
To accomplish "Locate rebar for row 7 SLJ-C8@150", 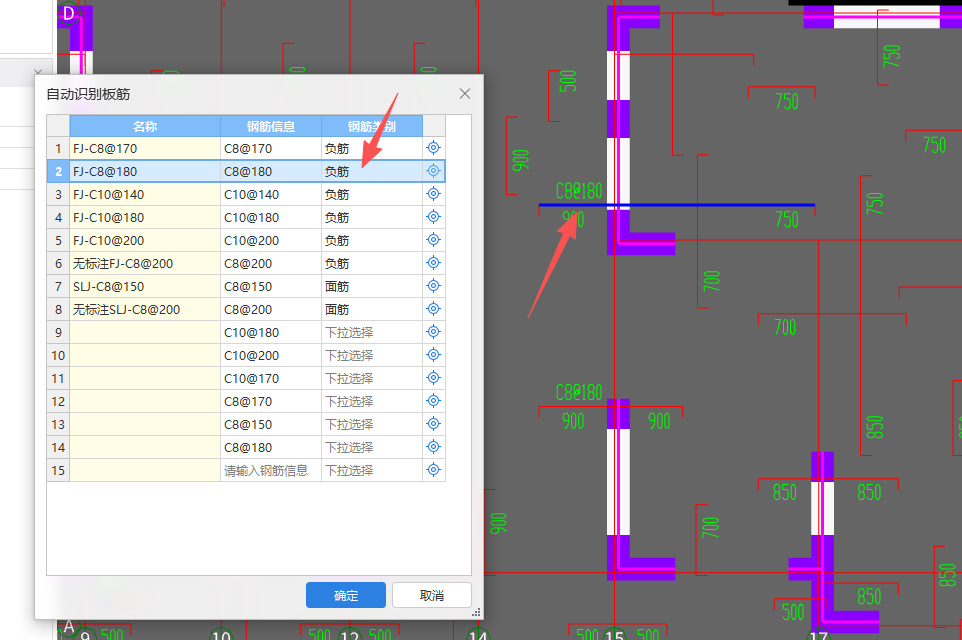I will click(433, 286).
